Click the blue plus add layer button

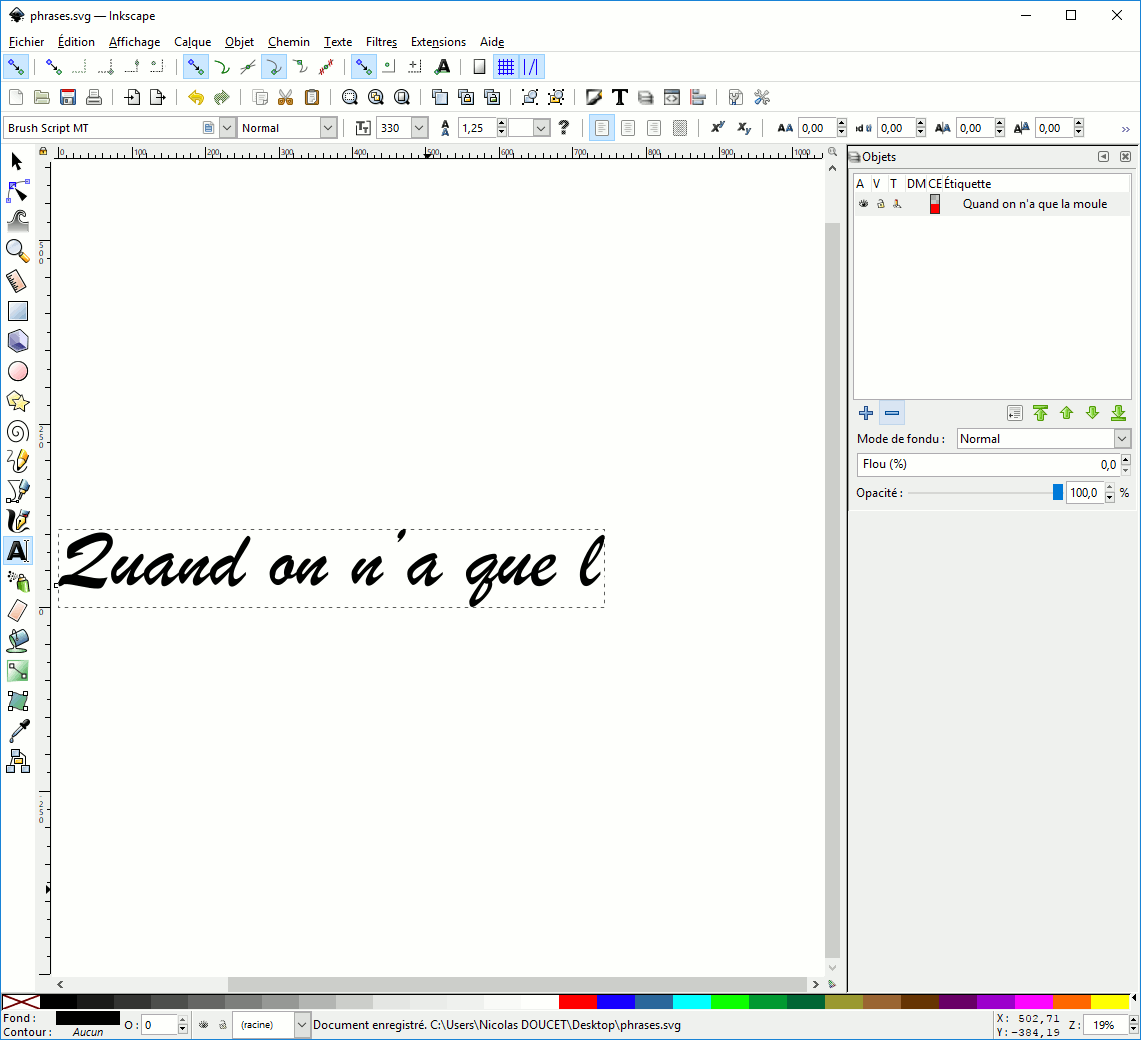tap(866, 413)
